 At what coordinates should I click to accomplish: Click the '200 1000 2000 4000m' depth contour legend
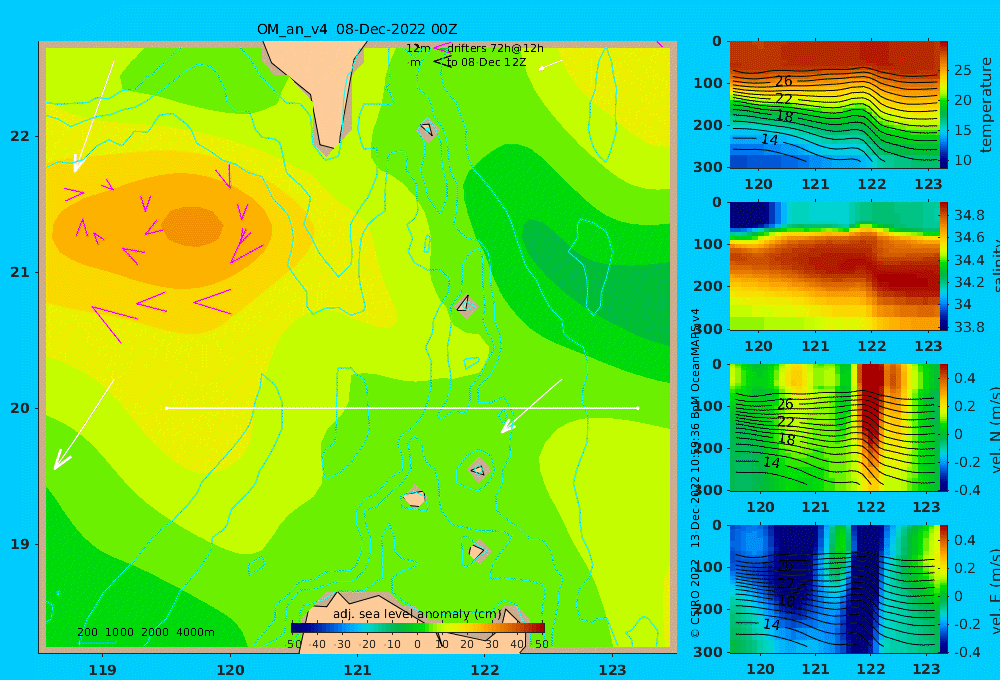click(145, 632)
